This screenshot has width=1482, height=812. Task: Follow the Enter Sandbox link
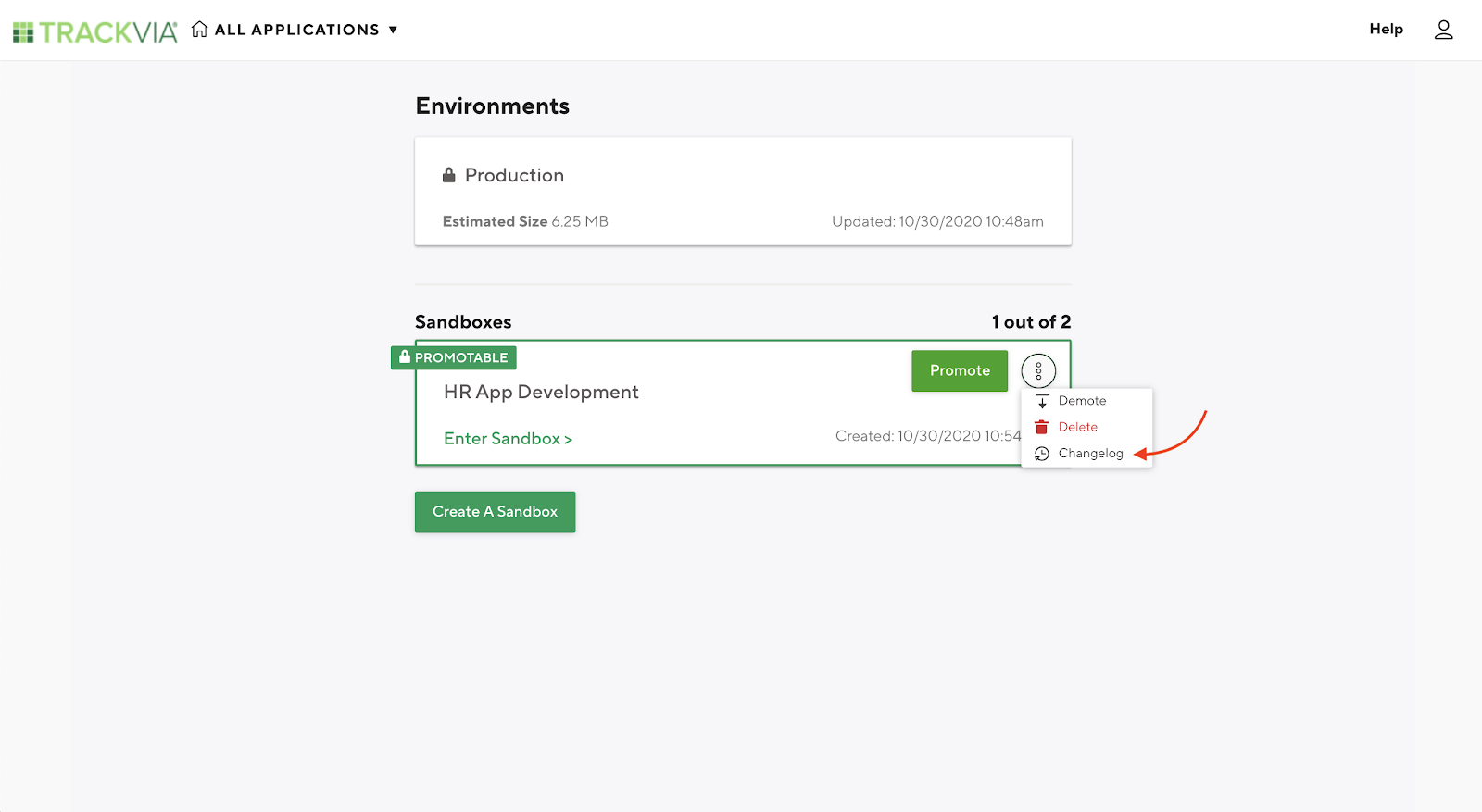(508, 439)
